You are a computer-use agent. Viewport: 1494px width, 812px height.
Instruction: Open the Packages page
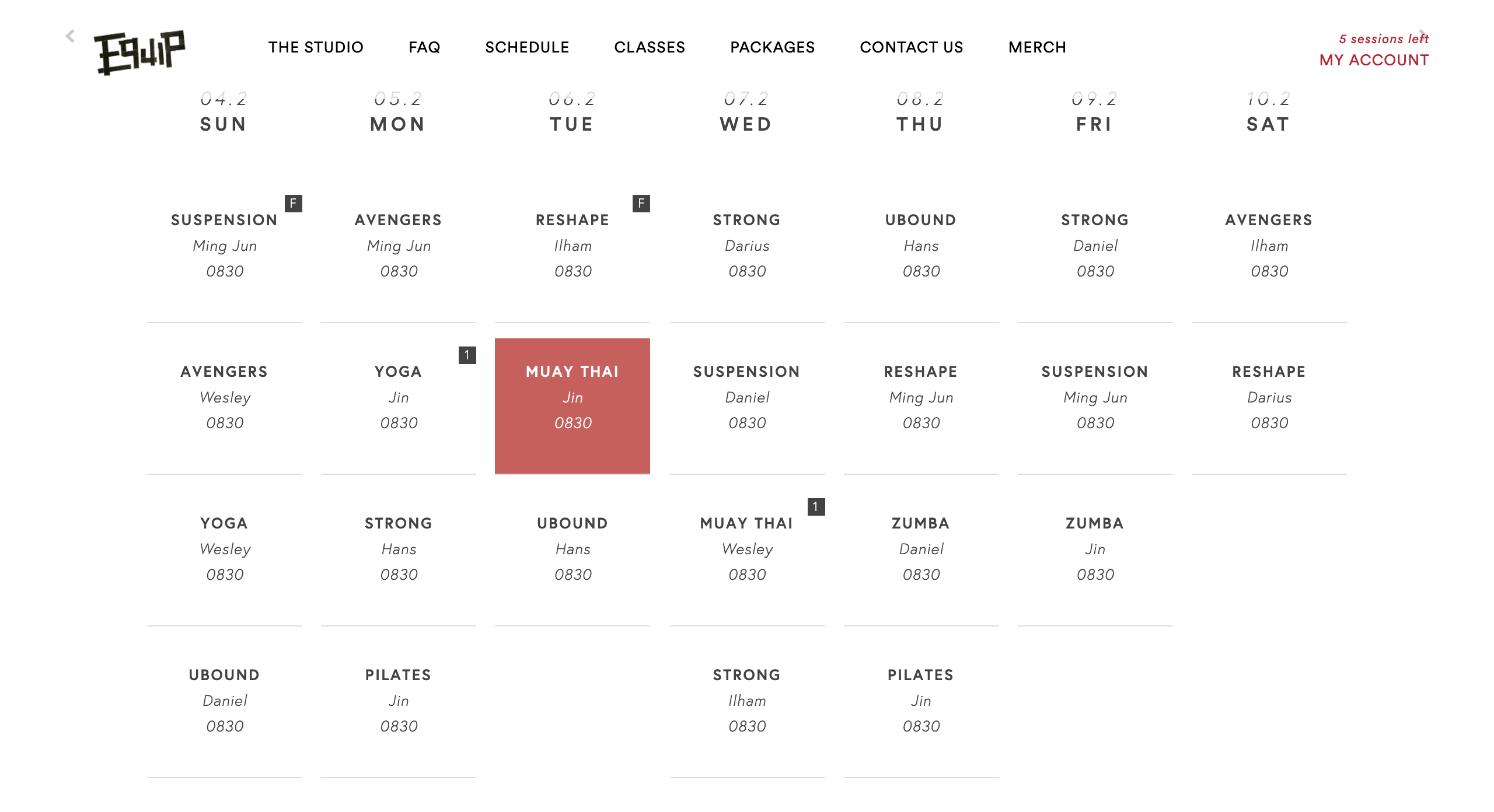click(772, 47)
